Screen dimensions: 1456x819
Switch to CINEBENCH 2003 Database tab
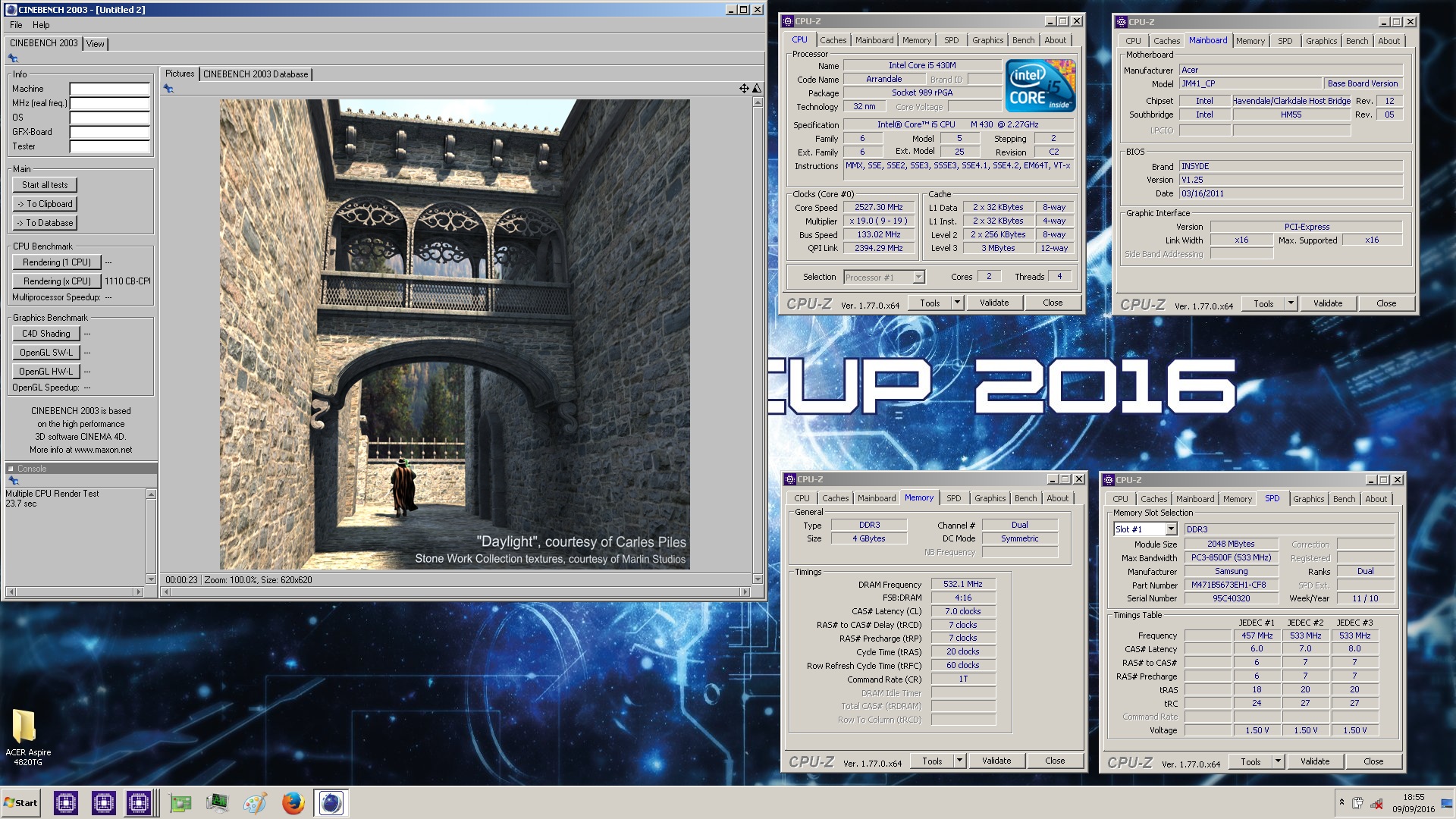tap(256, 74)
